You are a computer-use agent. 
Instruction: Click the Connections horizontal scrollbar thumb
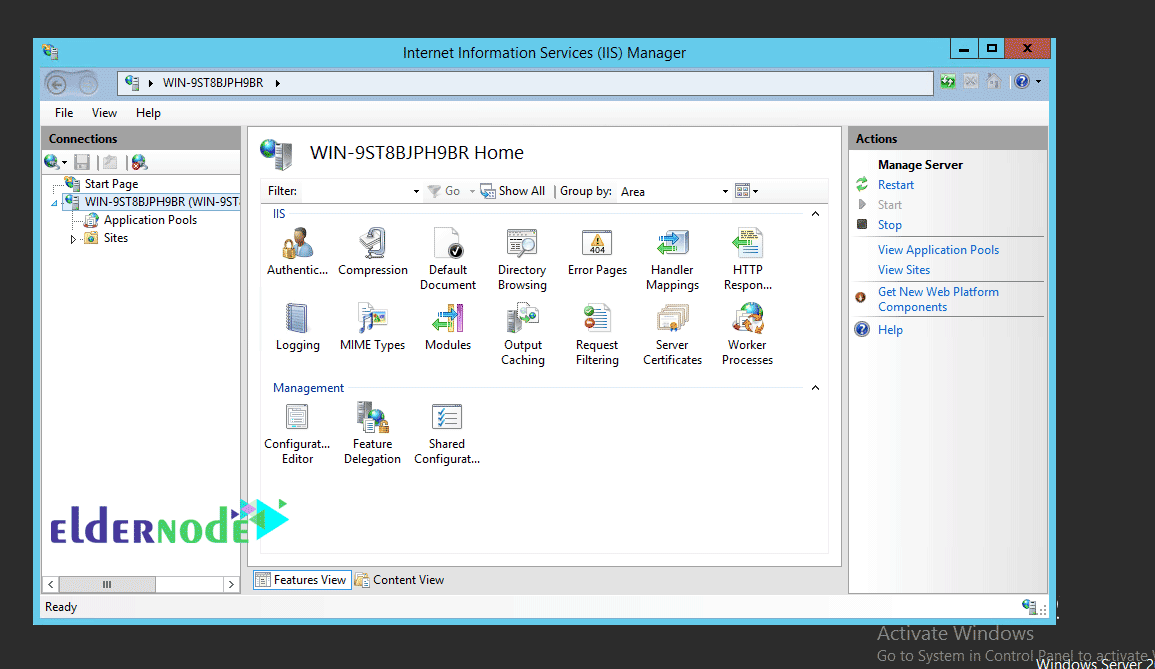click(x=107, y=584)
